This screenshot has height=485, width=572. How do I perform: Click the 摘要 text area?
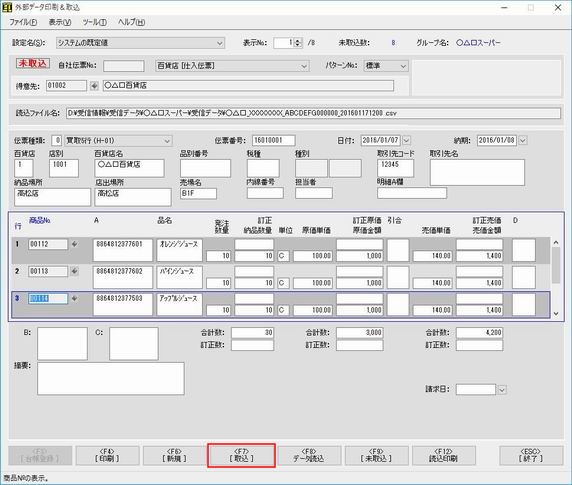(x=111, y=379)
